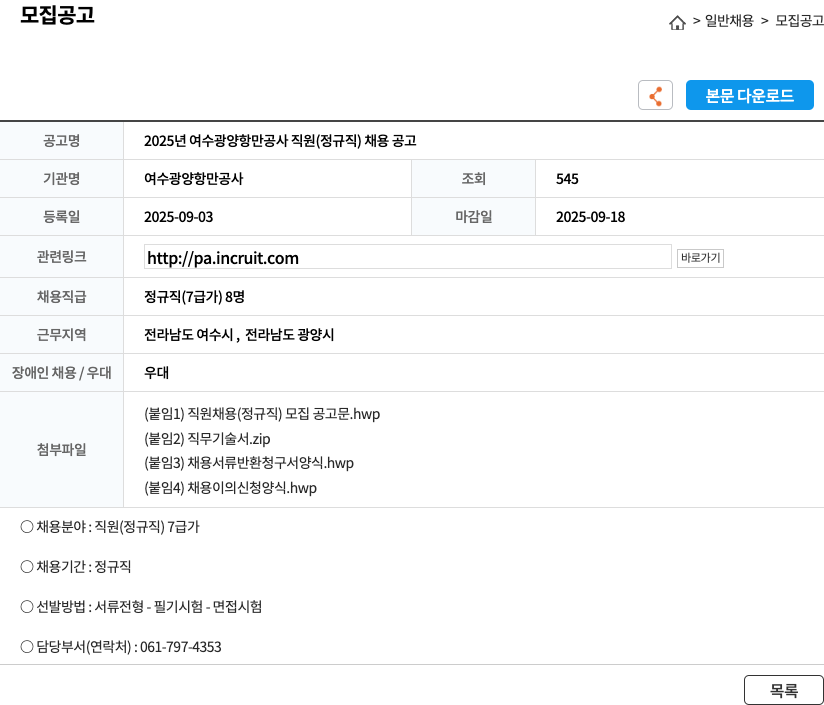Image resolution: width=824 pixels, height=705 pixels.
Task: Click the contact number 061-797-4353 line
Action: [121, 647]
